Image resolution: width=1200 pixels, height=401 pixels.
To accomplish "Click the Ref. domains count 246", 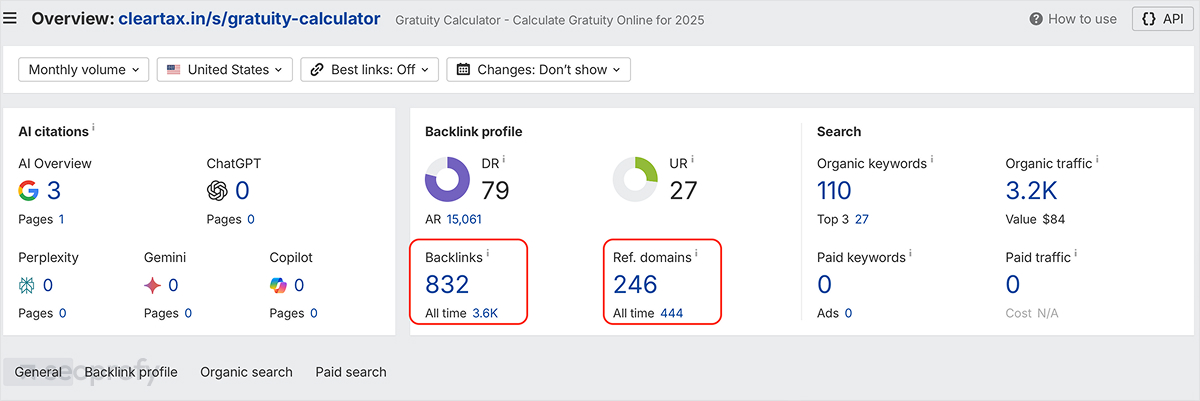I will pos(635,284).
